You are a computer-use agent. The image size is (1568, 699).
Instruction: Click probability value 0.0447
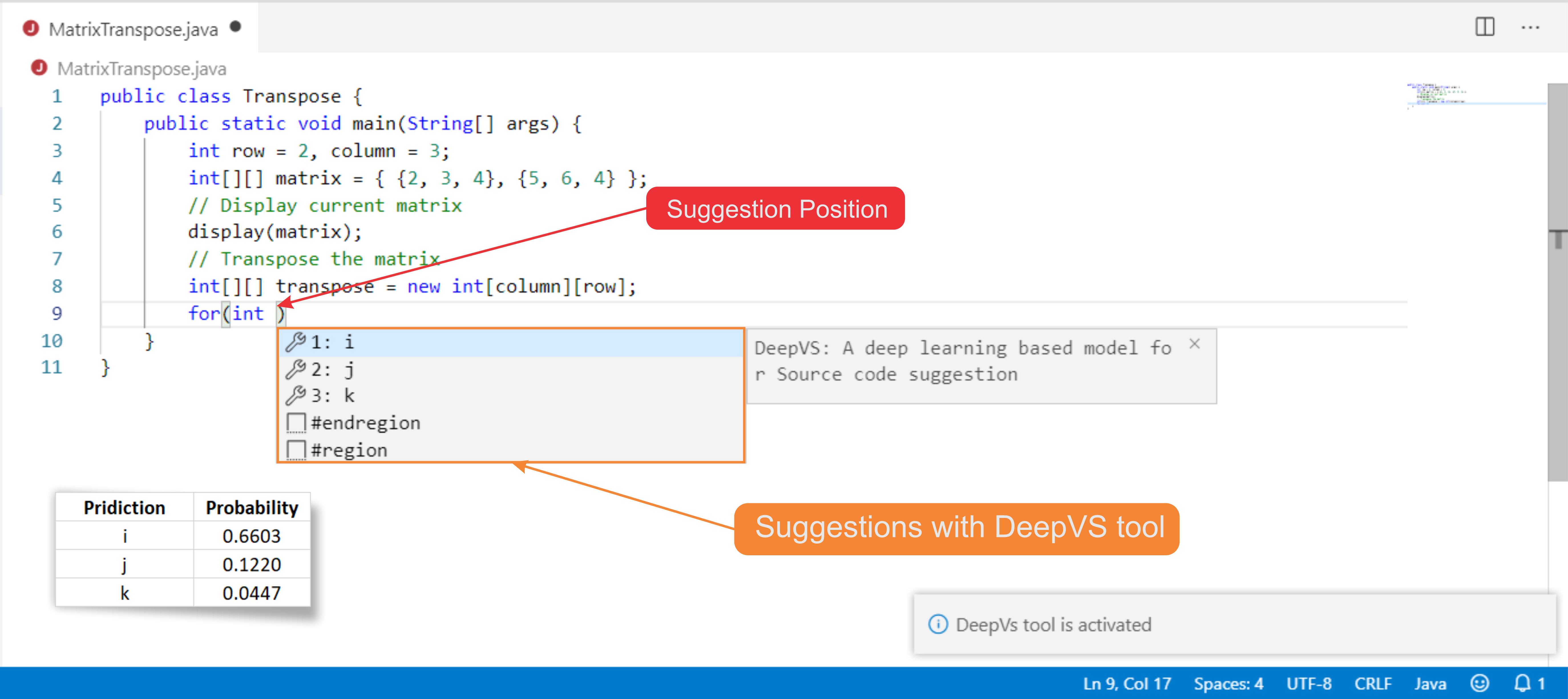(x=251, y=593)
